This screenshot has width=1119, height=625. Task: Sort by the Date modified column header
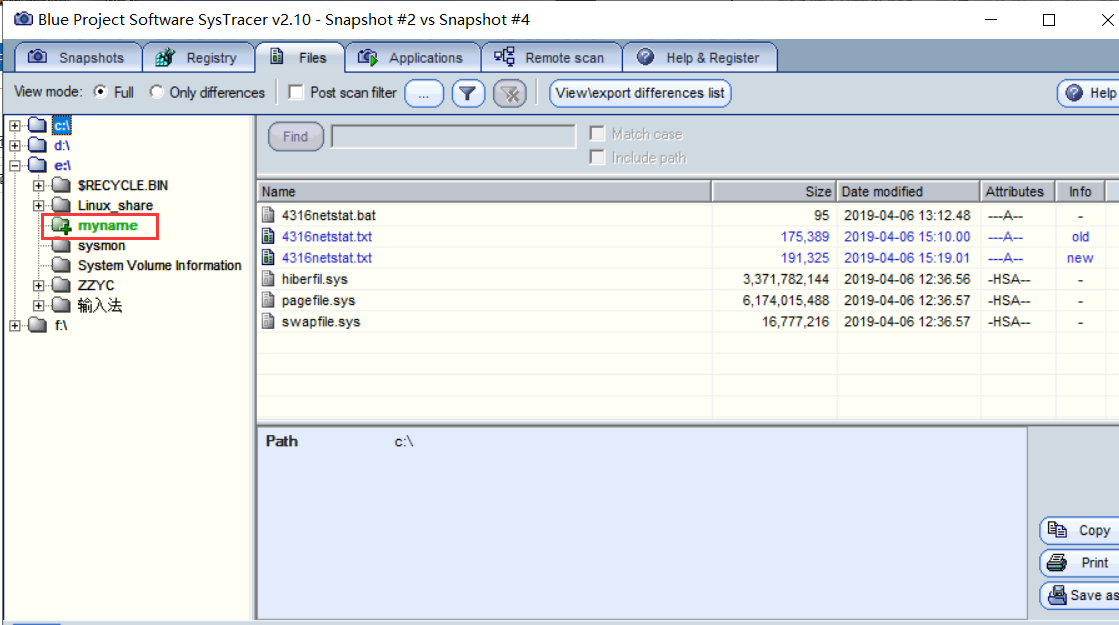908,191
